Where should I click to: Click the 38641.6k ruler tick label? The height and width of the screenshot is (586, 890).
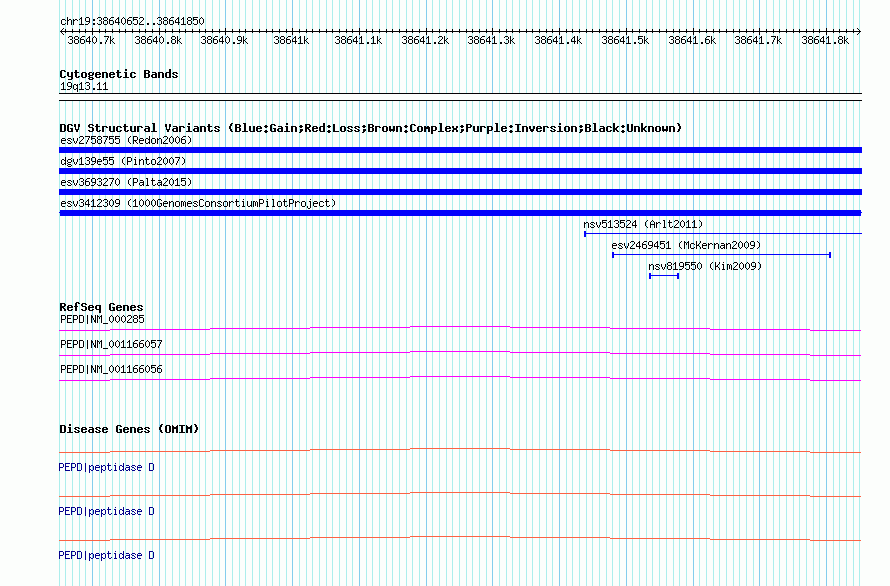click(x=692, y=40)
